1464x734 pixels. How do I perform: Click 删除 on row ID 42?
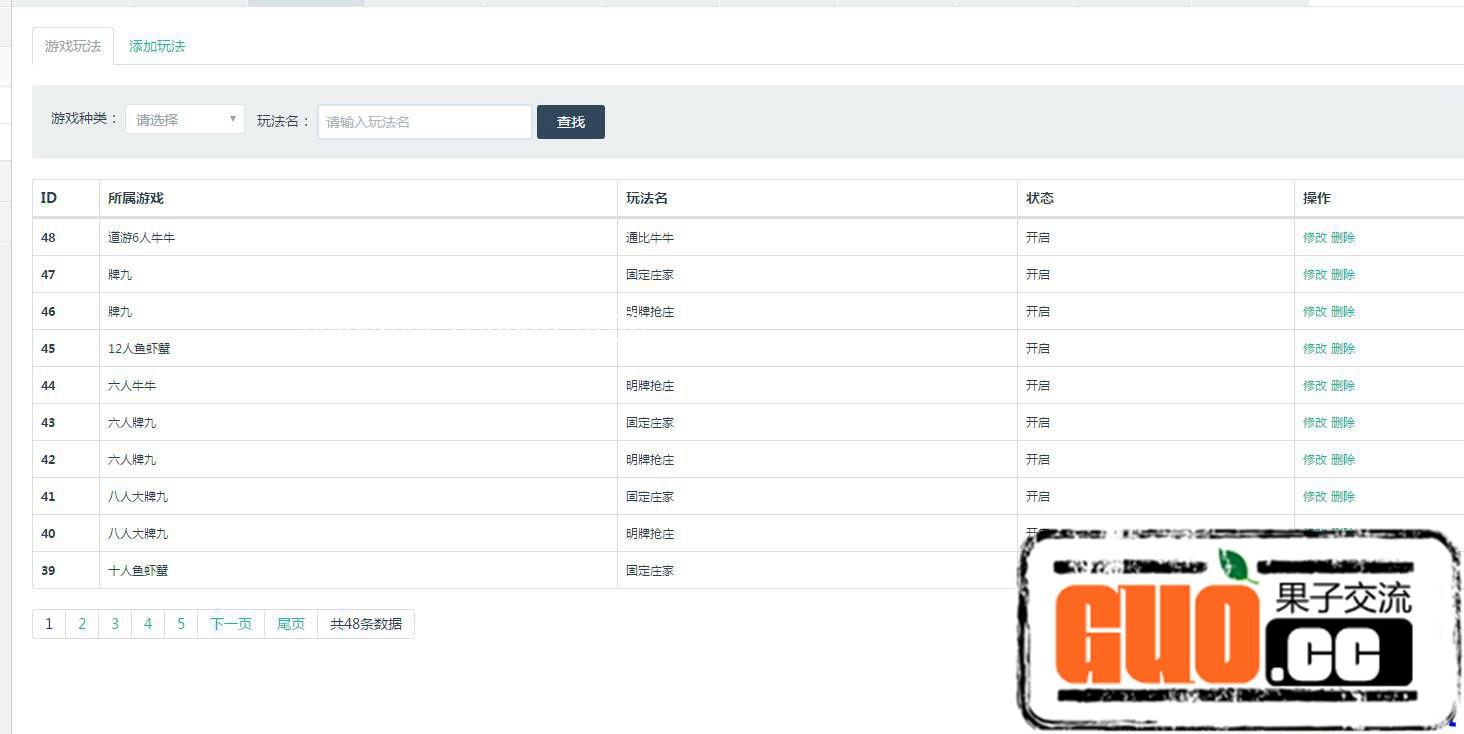coord(1343,460)
